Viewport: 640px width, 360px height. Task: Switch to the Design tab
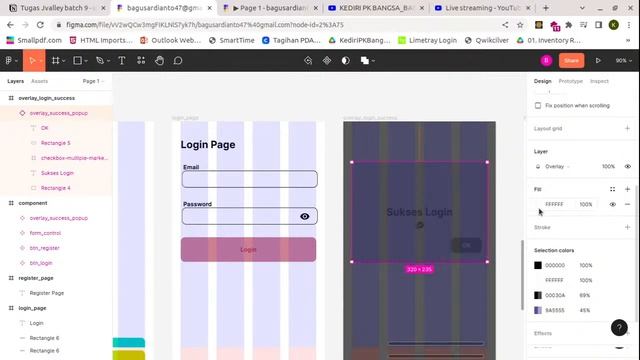coord(542,81)
